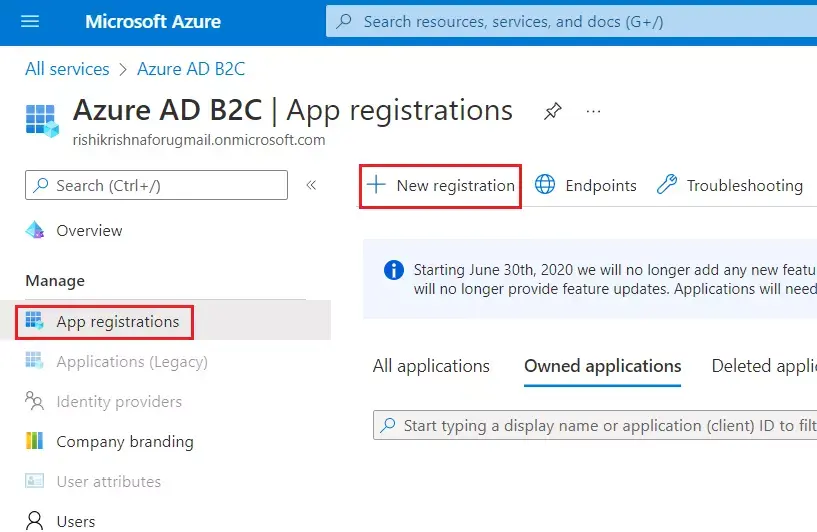Image resolution: width=817 pixels, height=532 pixels.
Task: Focus the sidebar Search (Ctrl+/) box
Action: click(x=156, y=185)
